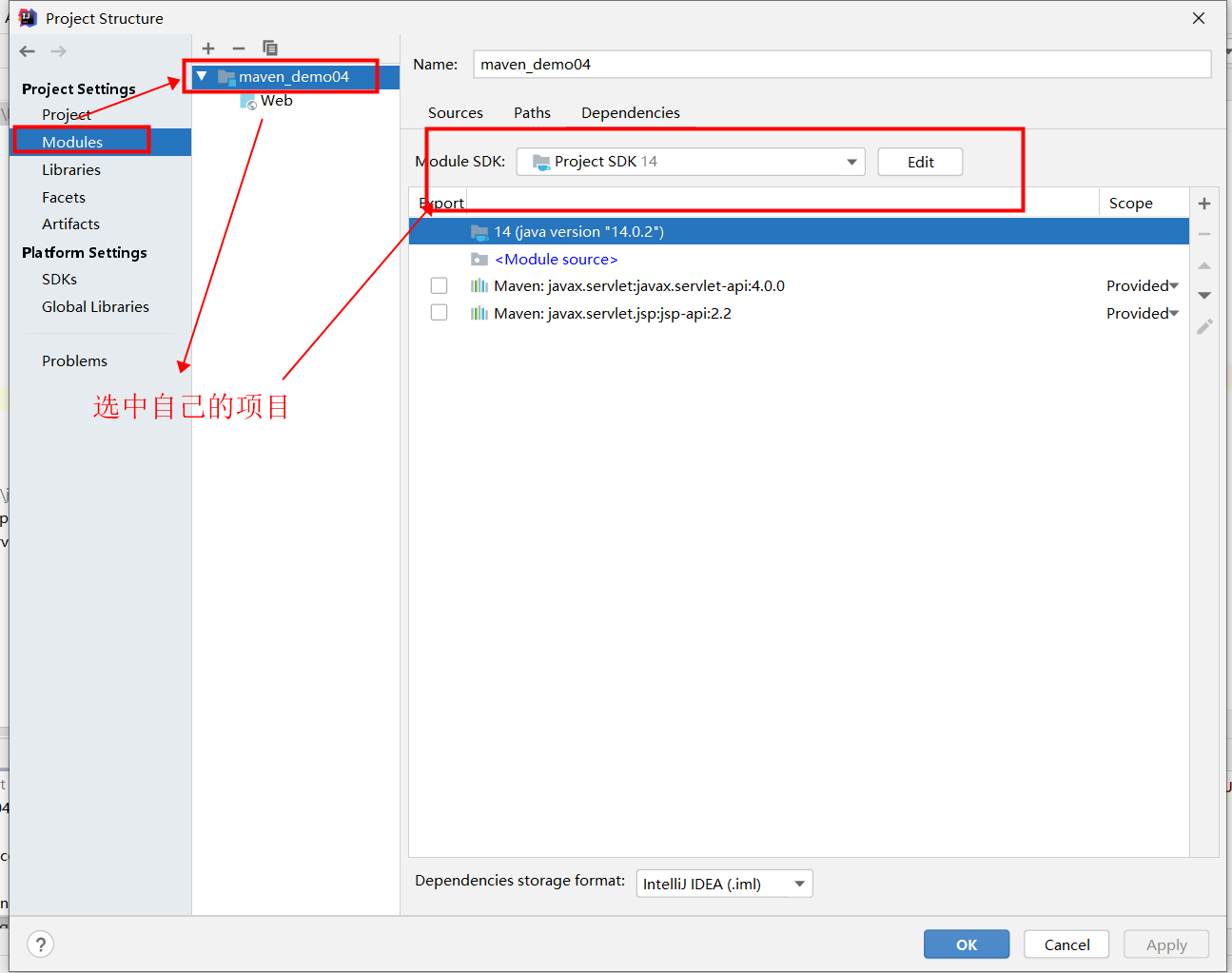This screenshot has height=973, width=1232.
Task: Add a dependency using the plus icon
Action: [x=1204, y=204]
